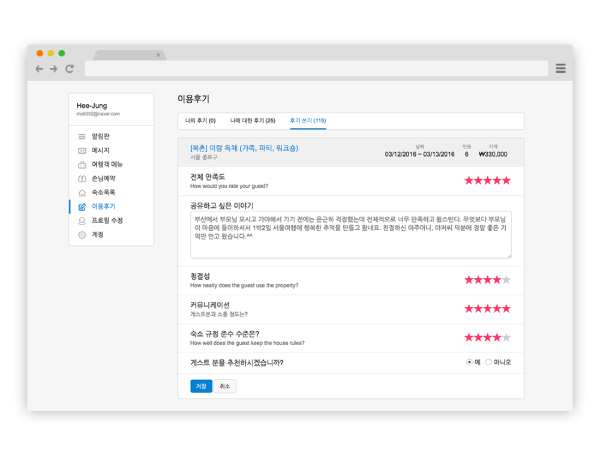Click the Hee-Jung user name
The width and height of the screenshot is (600, 450).
[92, 106]
